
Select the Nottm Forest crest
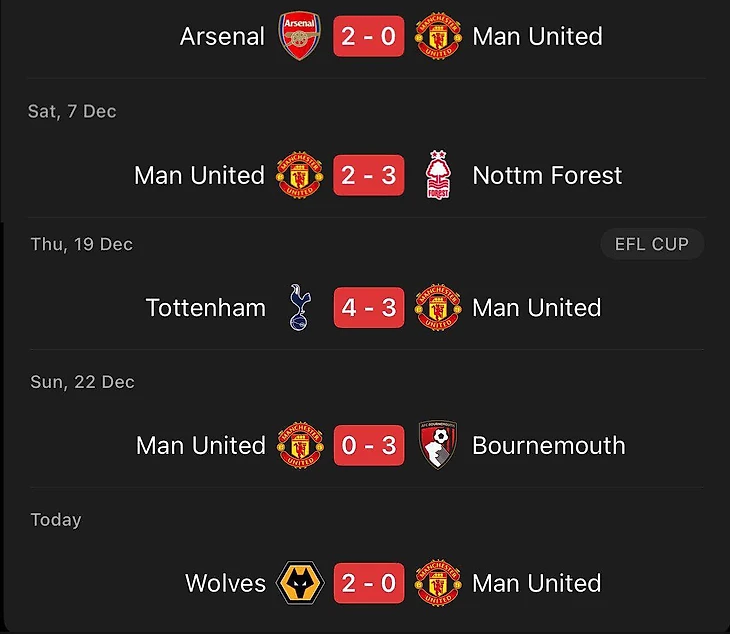437,176
